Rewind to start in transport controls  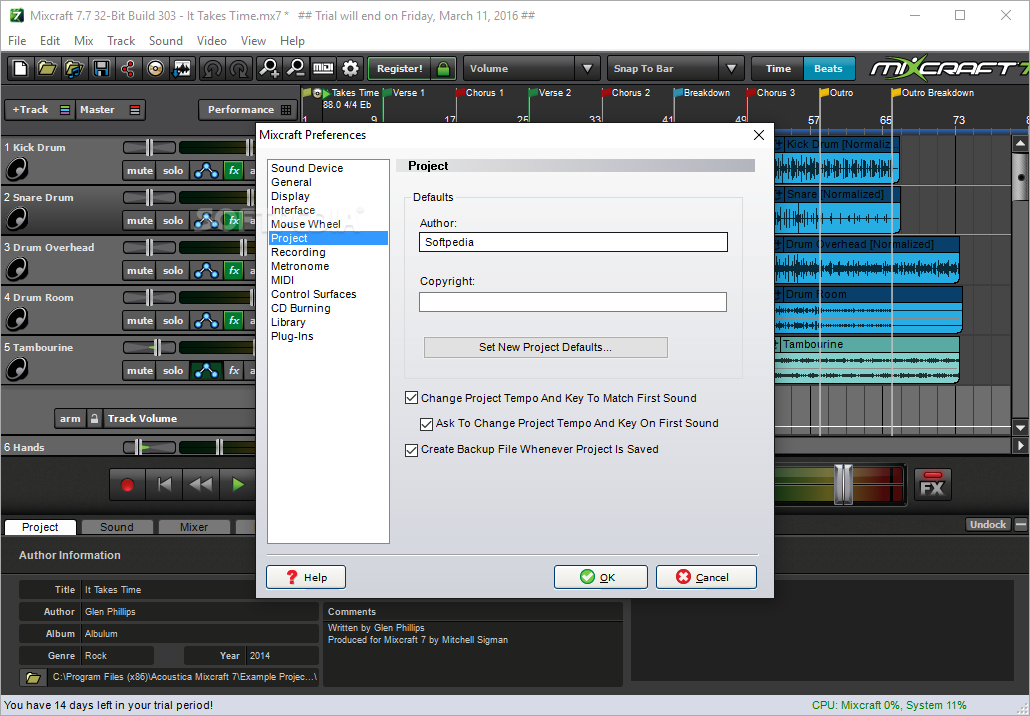[x=164, y=485]
